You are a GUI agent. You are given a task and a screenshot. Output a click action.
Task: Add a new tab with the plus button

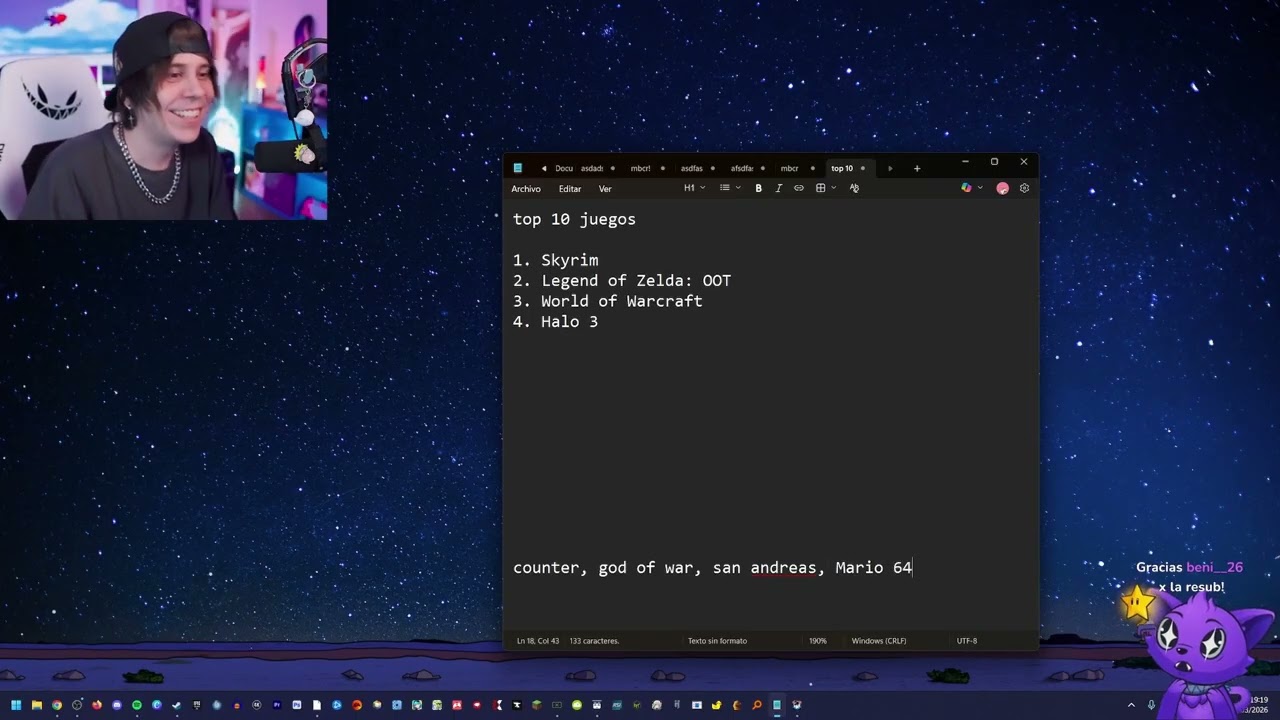(917, 168)
